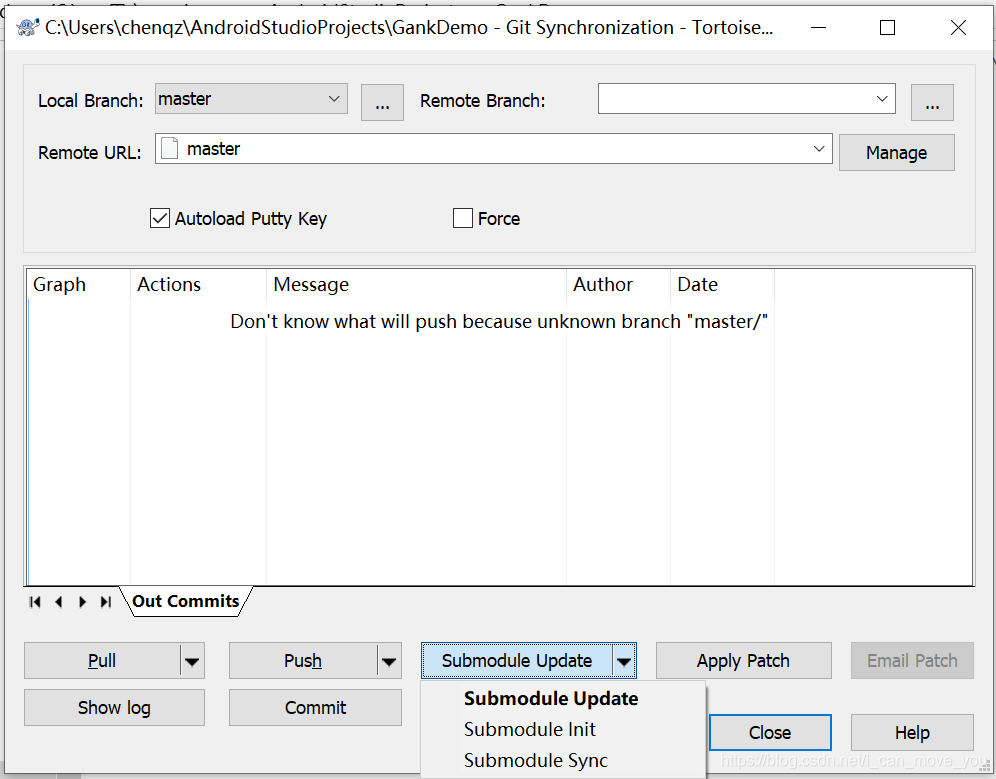Click the TortoiseGit icon in title bar
996x779 pixels.
pos(26,27)
